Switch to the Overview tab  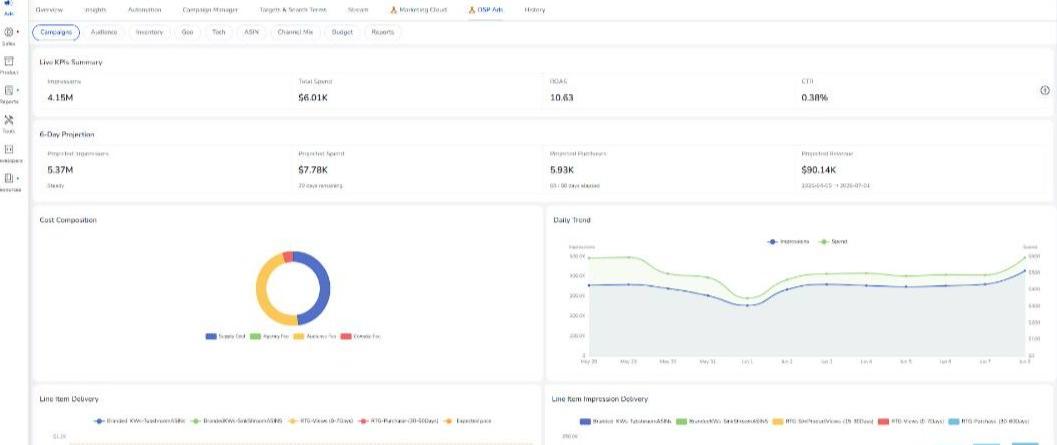[x=49, y=10]
